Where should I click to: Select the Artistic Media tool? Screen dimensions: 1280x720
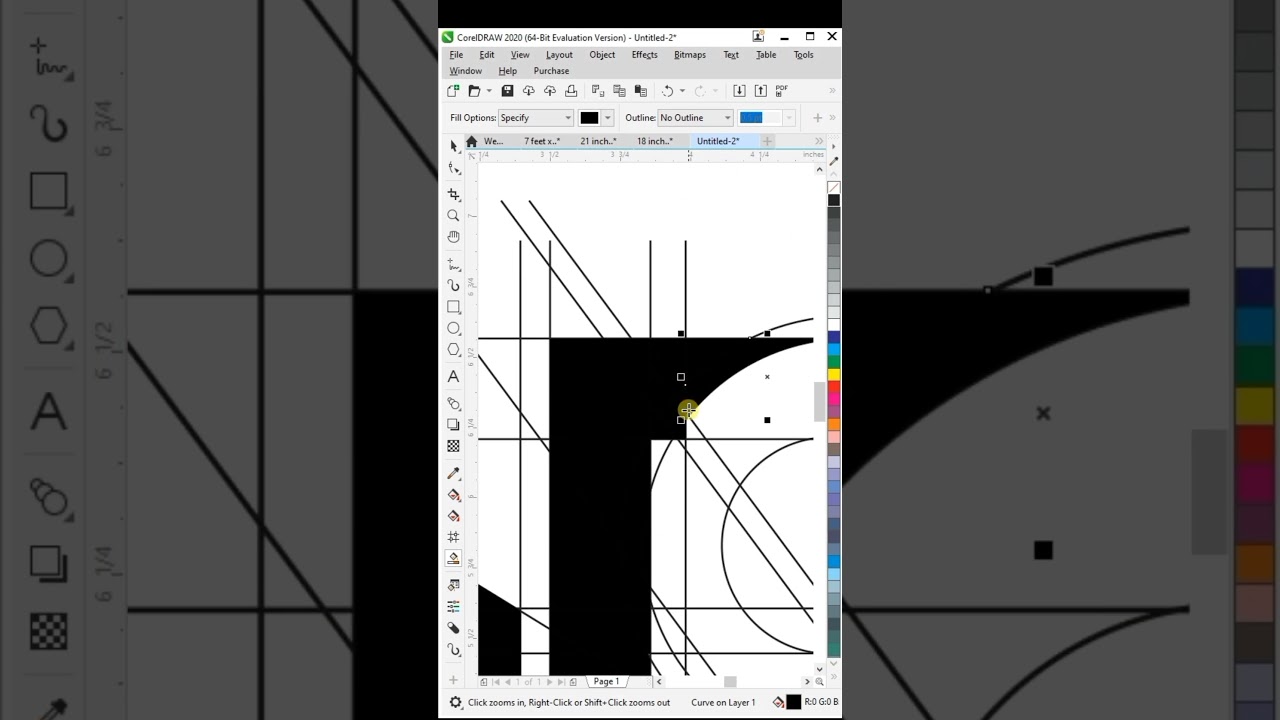tap(453, 285)
